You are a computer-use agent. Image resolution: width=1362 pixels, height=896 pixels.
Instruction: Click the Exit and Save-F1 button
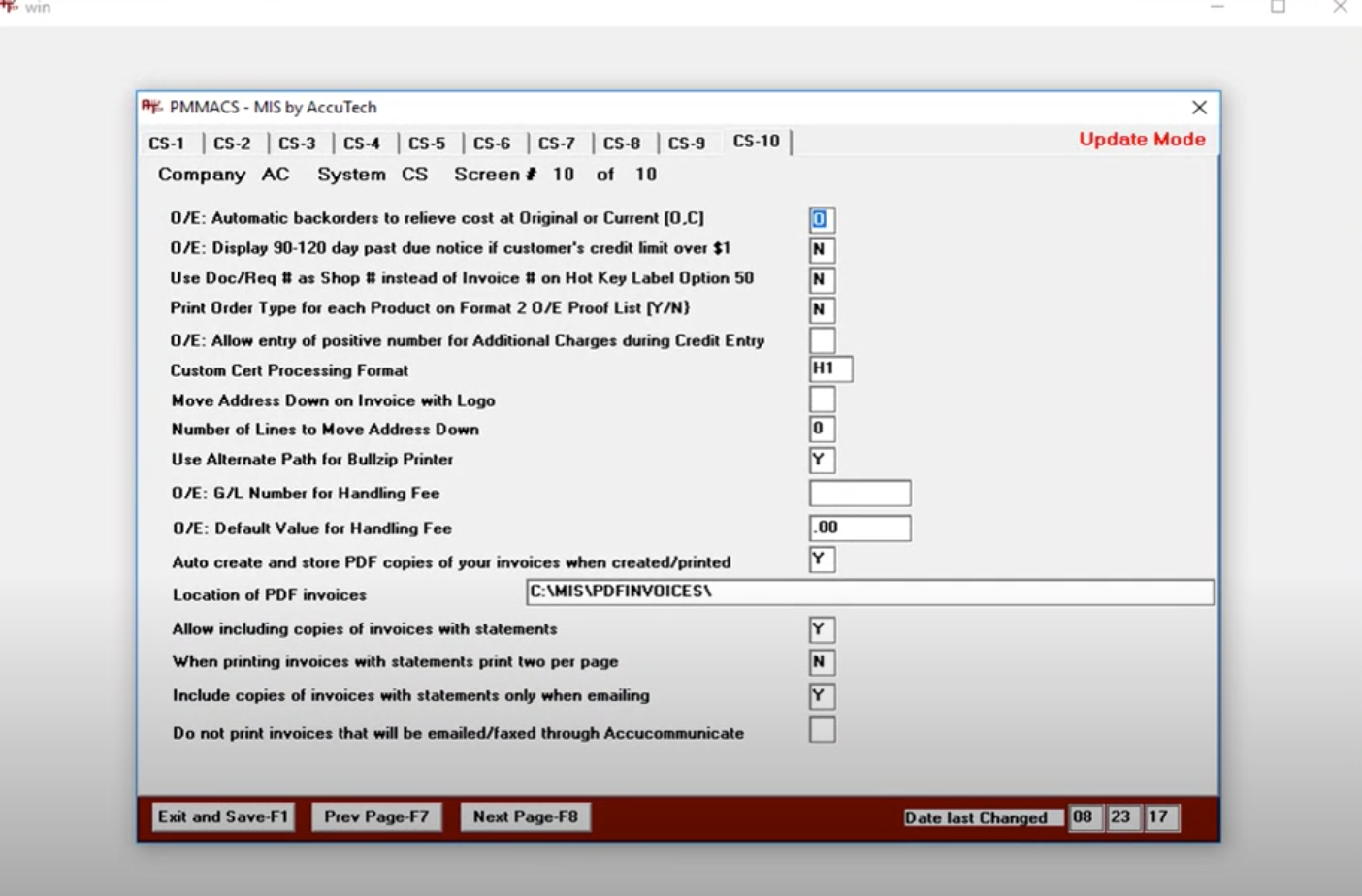tap(223, 816)
